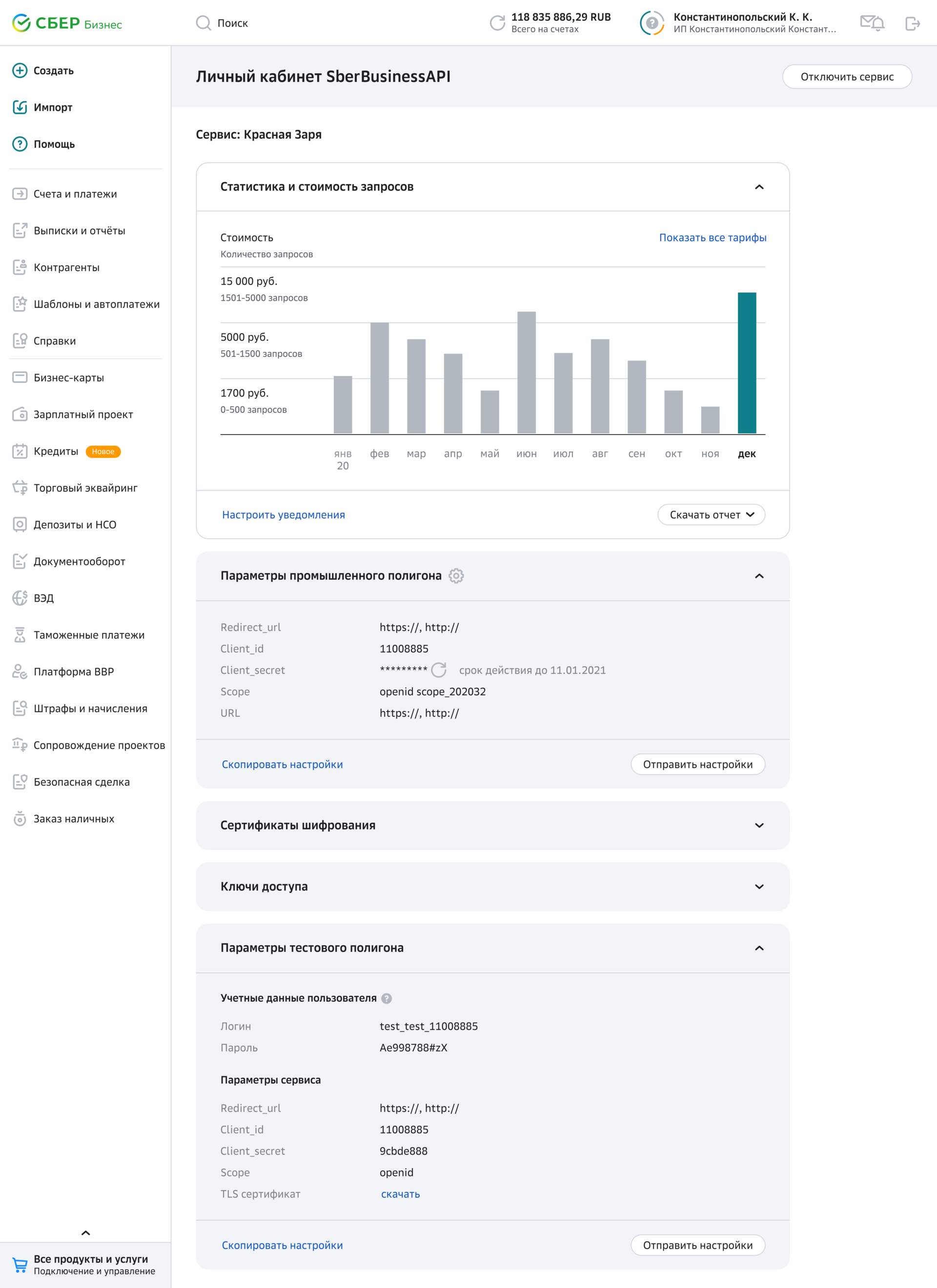937x1288 pixels.
Task: Click the Шаблоны и автоплатежи icon
Action: click(20, 304)
